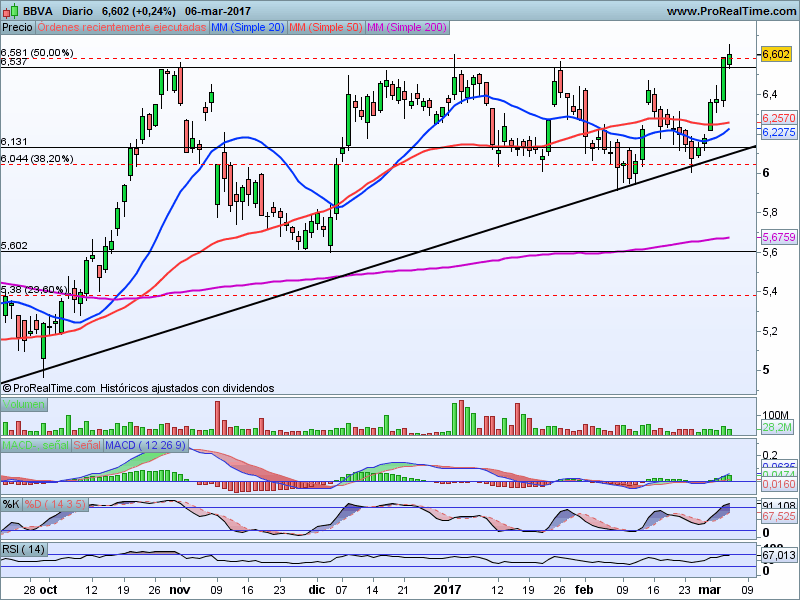Click the red 0,0160 MACD value tag
The image size is (800, 600).
[x=779, y=484]
